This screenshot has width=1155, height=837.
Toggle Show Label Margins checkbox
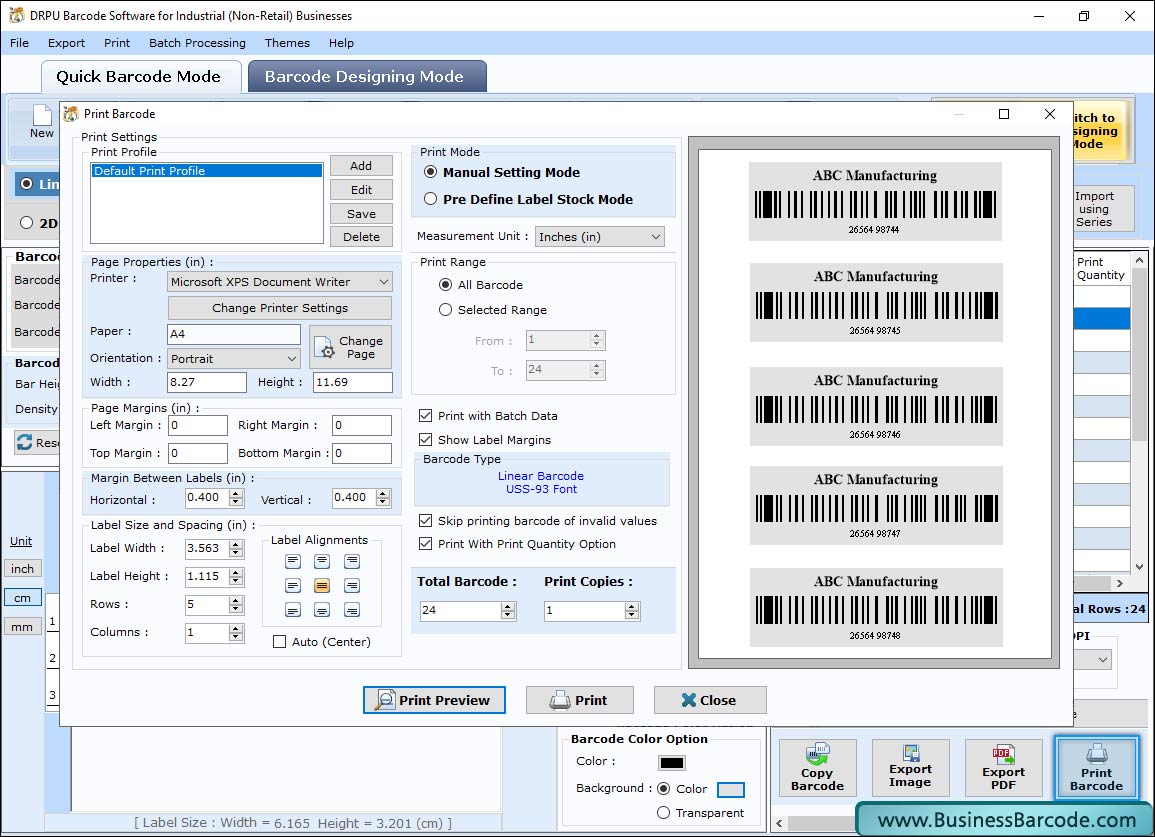coord(425,439)
